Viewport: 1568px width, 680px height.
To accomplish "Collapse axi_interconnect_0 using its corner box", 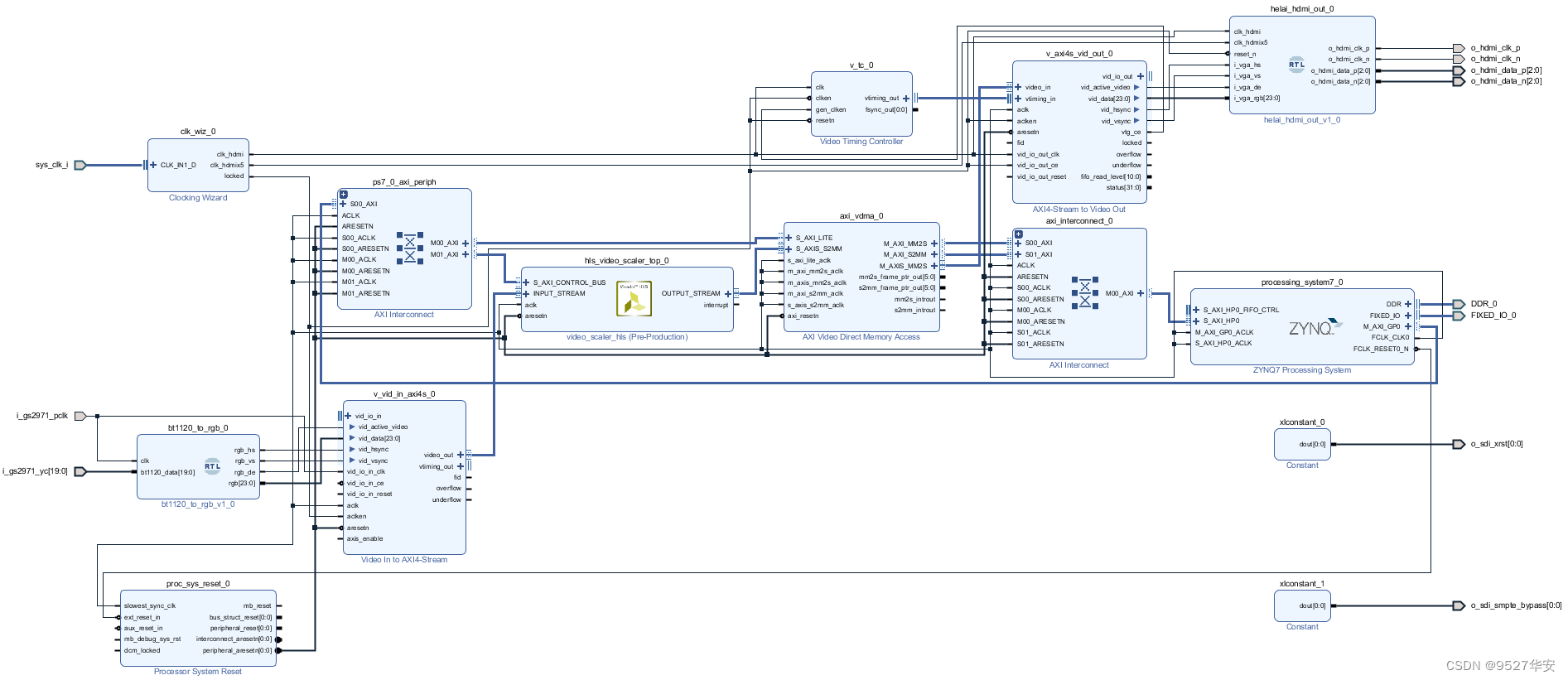I will tap(1018, 234).
